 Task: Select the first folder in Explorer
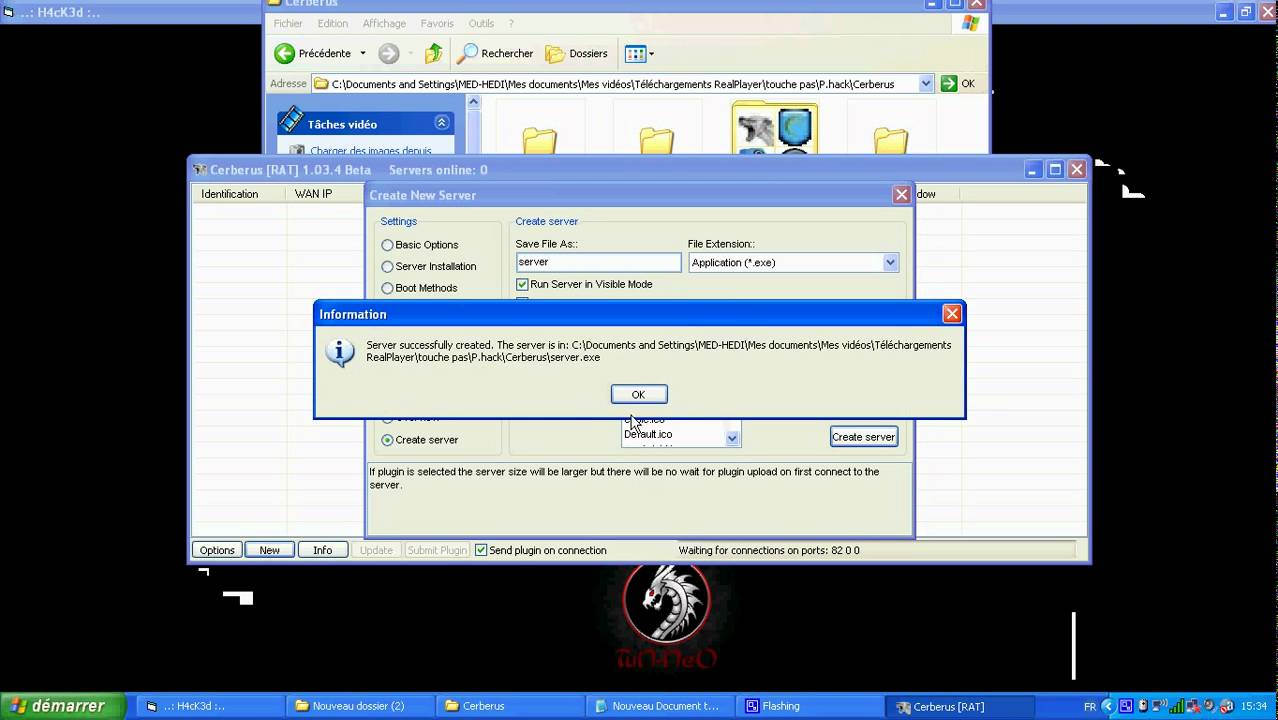click(x=539, y=140)
